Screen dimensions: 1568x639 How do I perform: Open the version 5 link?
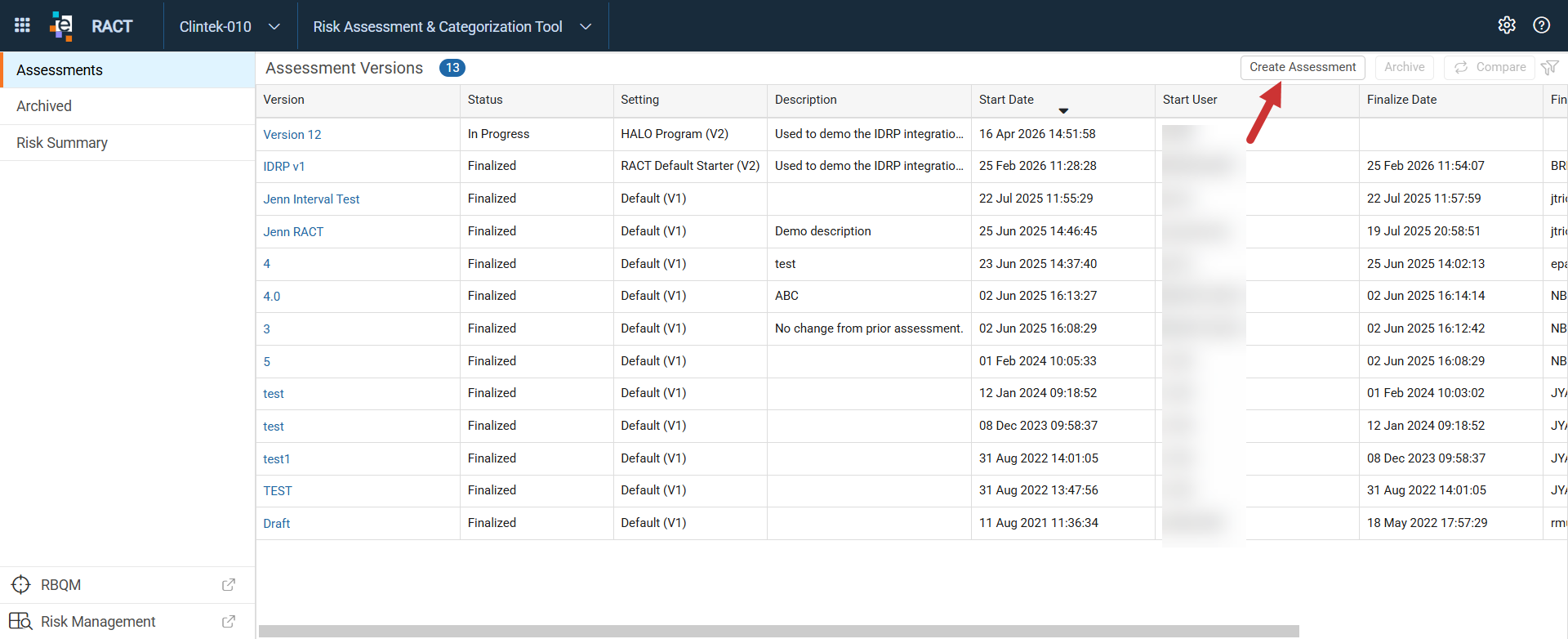point(267,362)
